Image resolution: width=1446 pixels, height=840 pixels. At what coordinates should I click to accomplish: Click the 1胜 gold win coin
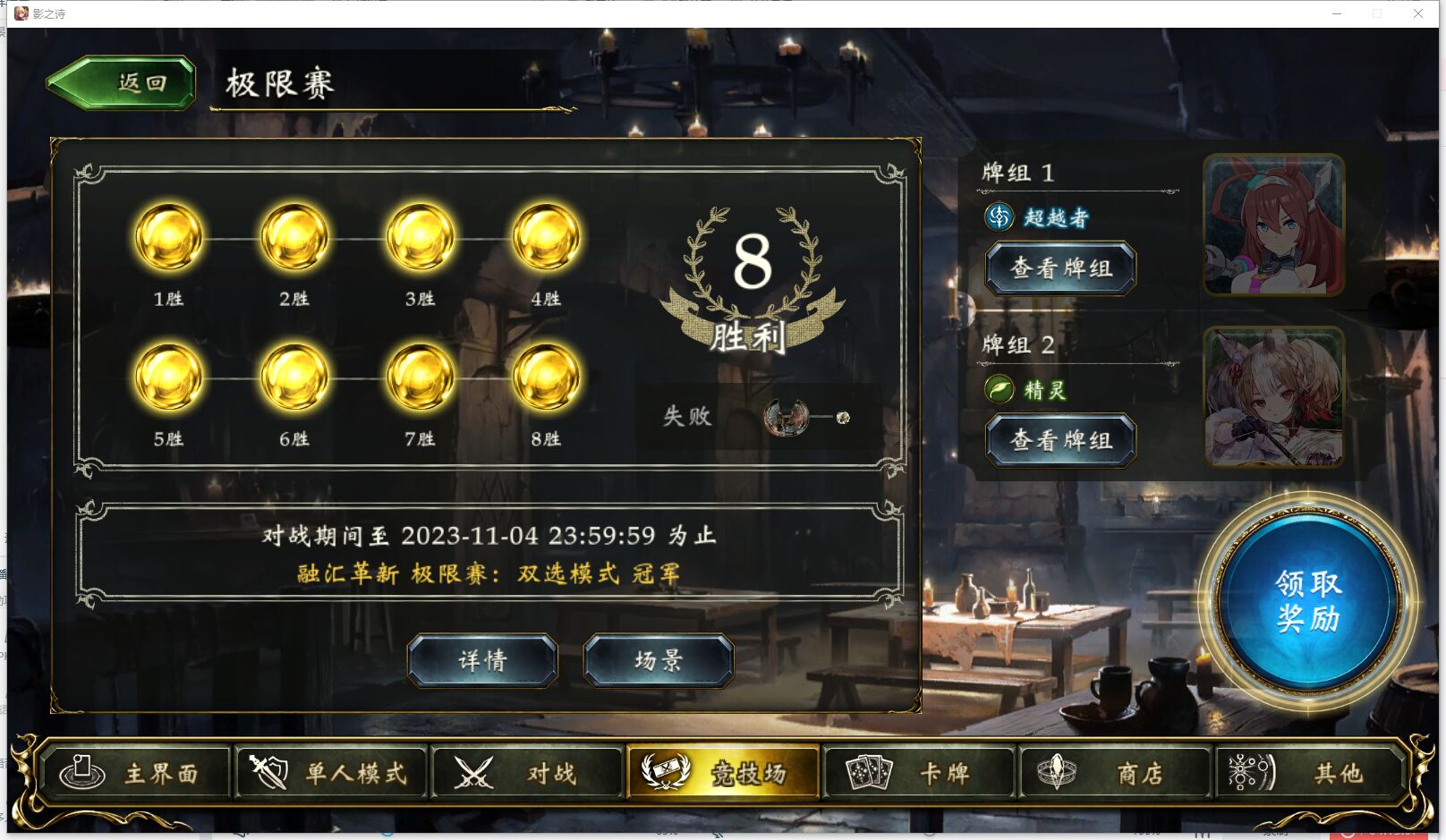pyautogui.click(x=168, y=236)
